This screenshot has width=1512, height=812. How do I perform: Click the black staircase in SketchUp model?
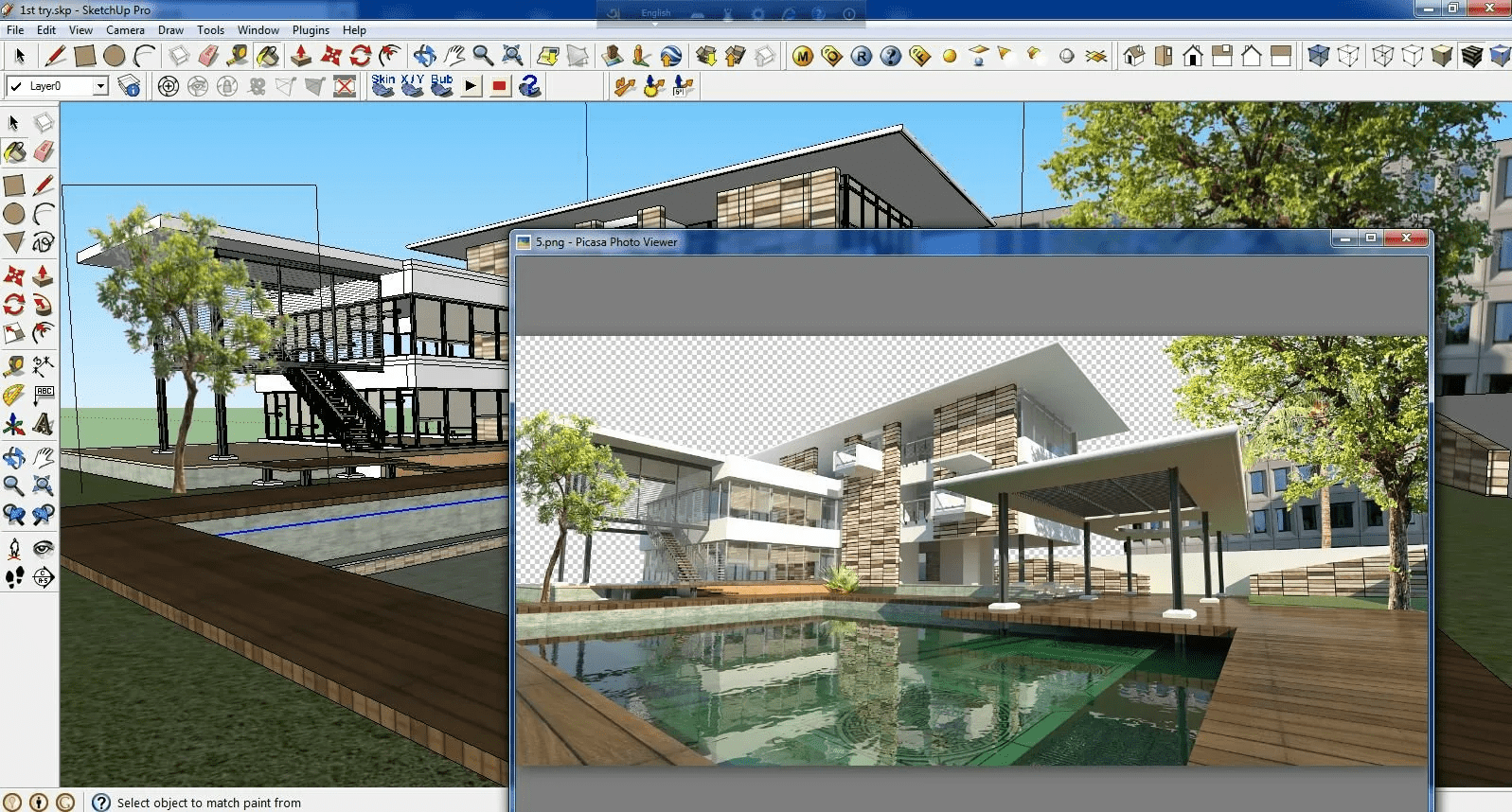pyautogui.click(x=333, y=403)
